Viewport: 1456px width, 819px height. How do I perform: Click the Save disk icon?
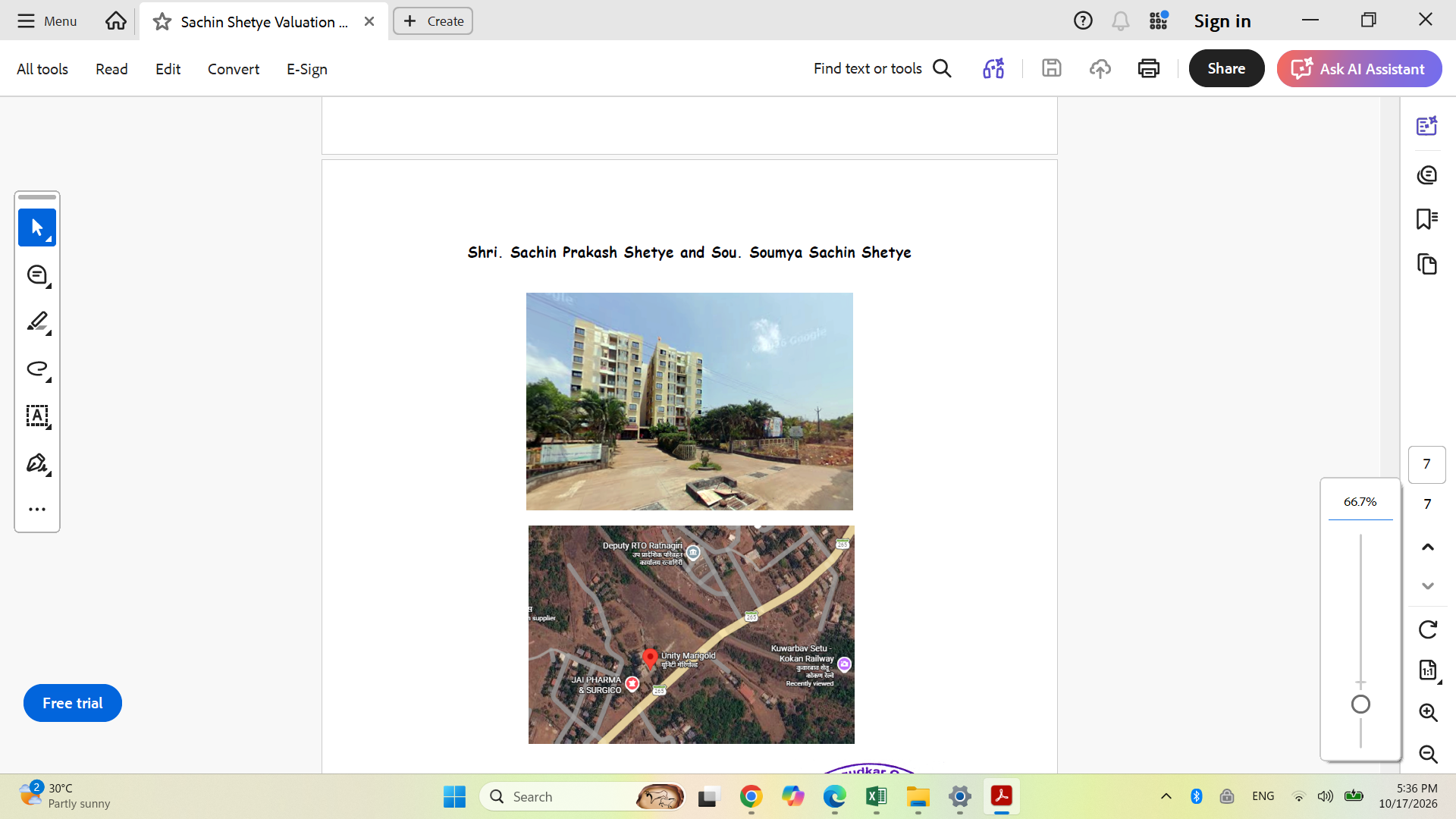1052,68
